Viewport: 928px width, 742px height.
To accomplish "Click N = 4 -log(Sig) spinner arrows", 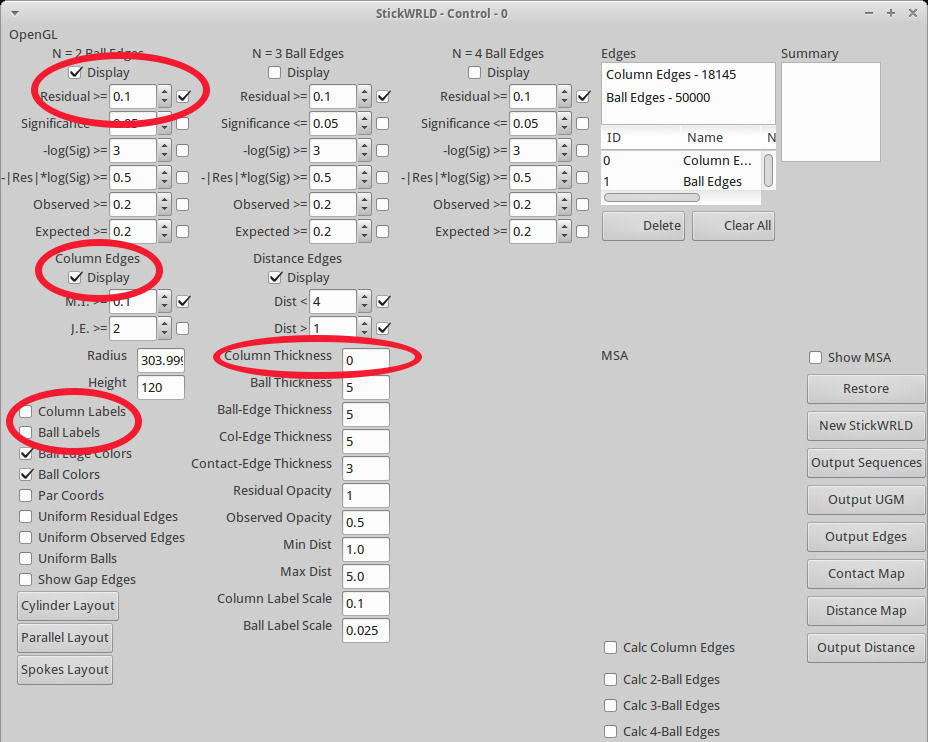I will coord(565,151).
